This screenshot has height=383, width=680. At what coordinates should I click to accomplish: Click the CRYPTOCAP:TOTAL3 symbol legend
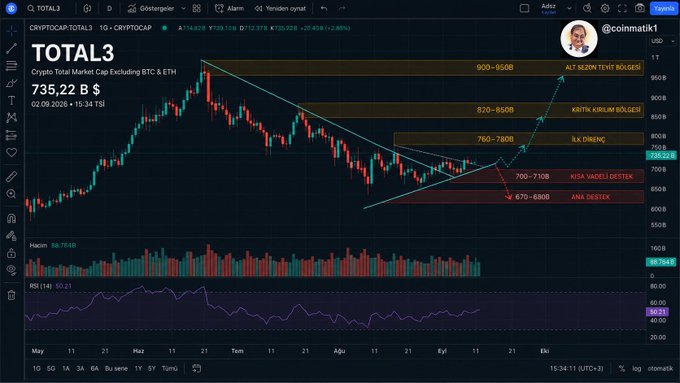click(x=61, y=28)
